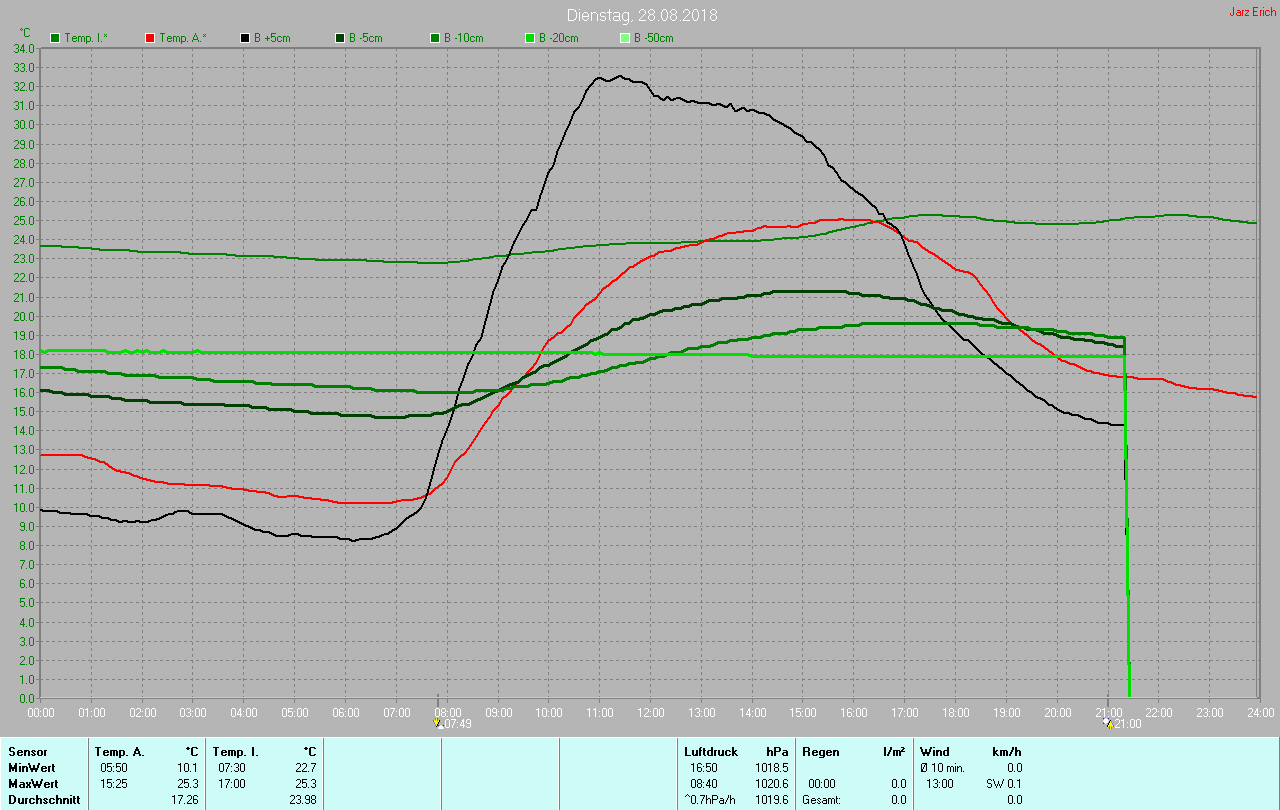
Task: Click the B -20cm legend color square
Action: [530, 38]
